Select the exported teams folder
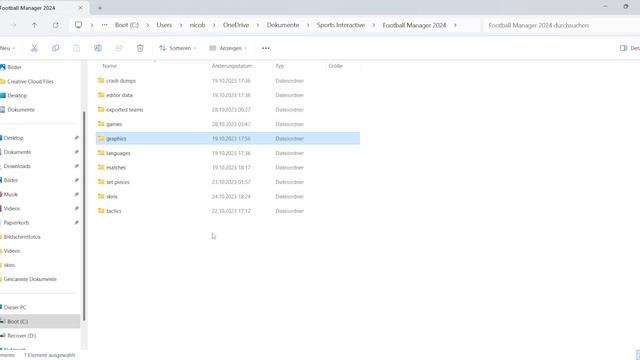Screen dimensions: 640x360 (x=228, y=110)
